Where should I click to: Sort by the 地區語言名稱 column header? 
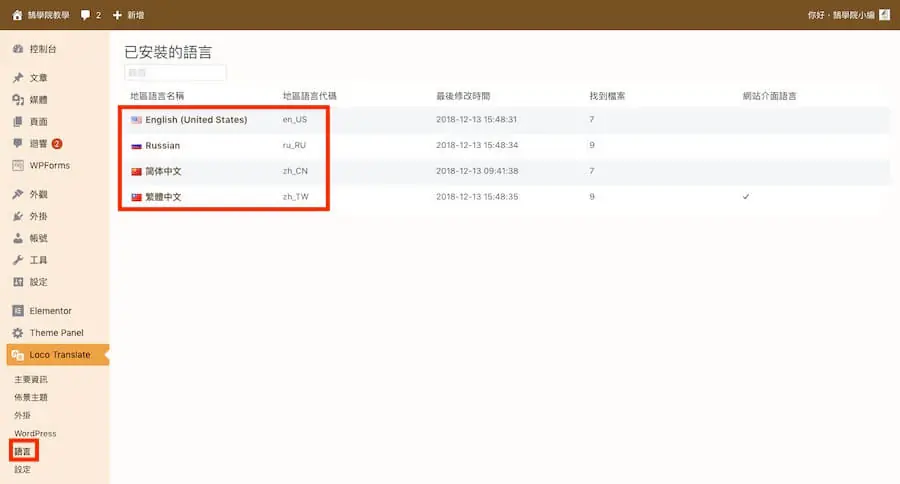157,96
